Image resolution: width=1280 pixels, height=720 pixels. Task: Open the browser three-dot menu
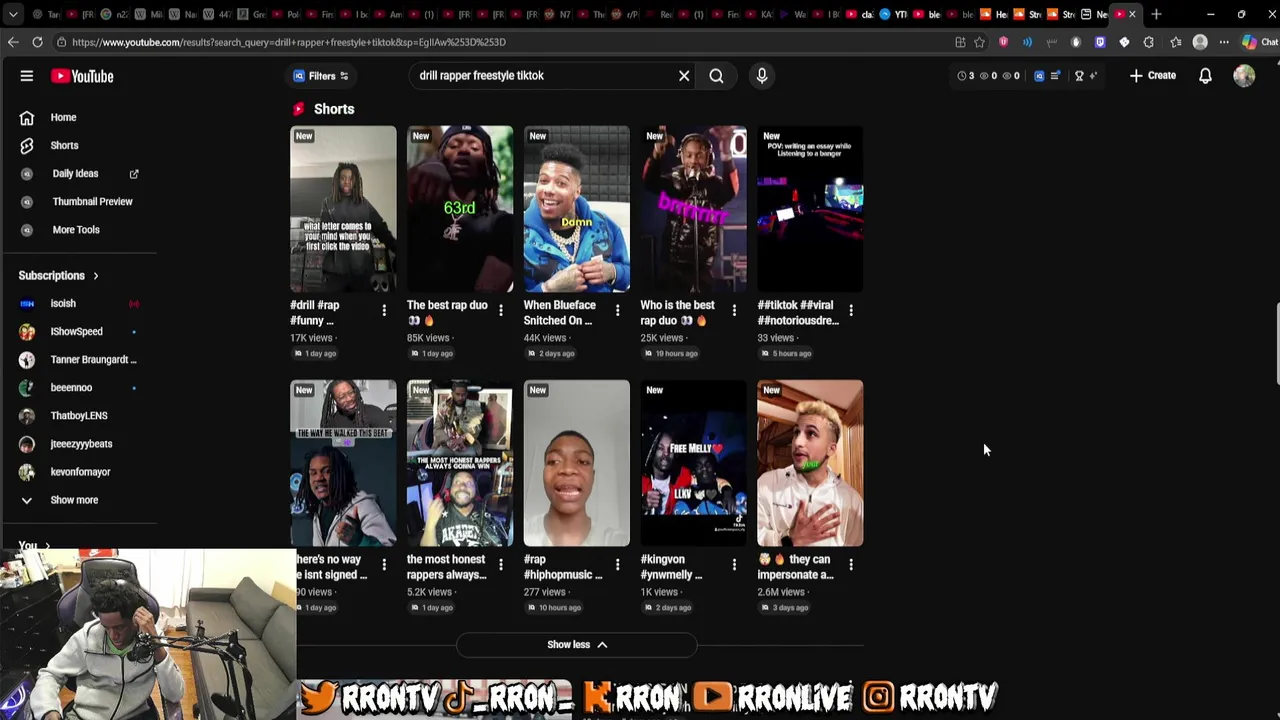coord(1224,42)
